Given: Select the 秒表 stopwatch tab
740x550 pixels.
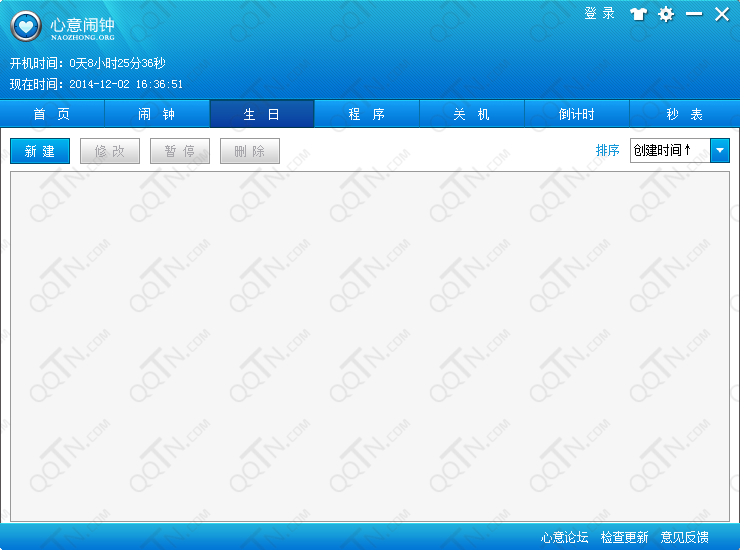Looking at the screenshot, I should (x=684, y=114).
